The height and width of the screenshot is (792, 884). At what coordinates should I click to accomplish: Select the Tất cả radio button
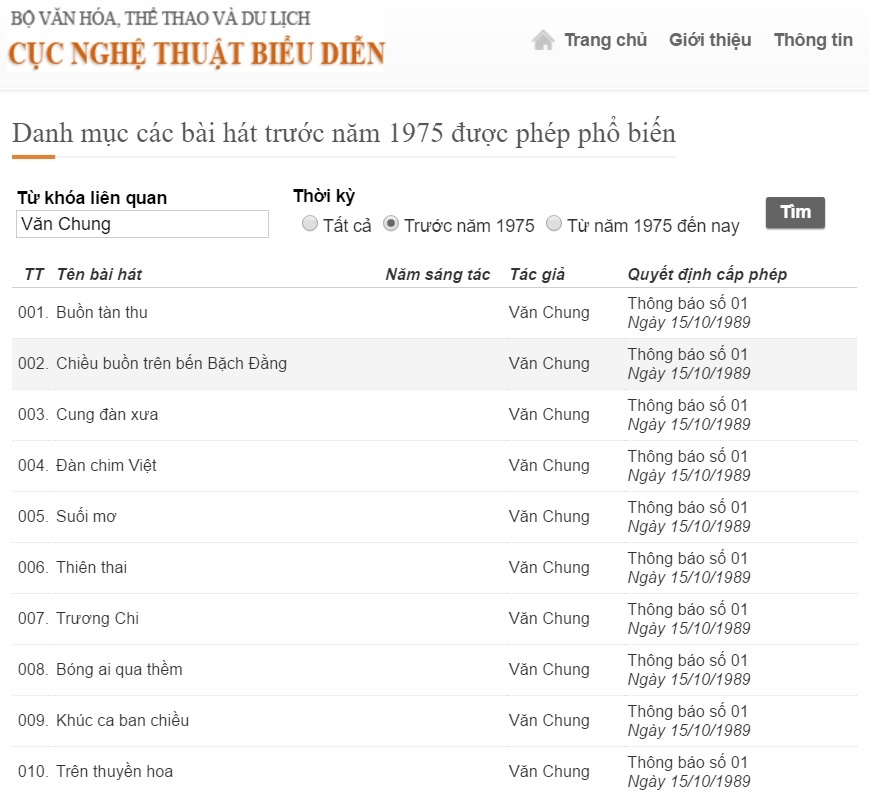tap(310, 224)
